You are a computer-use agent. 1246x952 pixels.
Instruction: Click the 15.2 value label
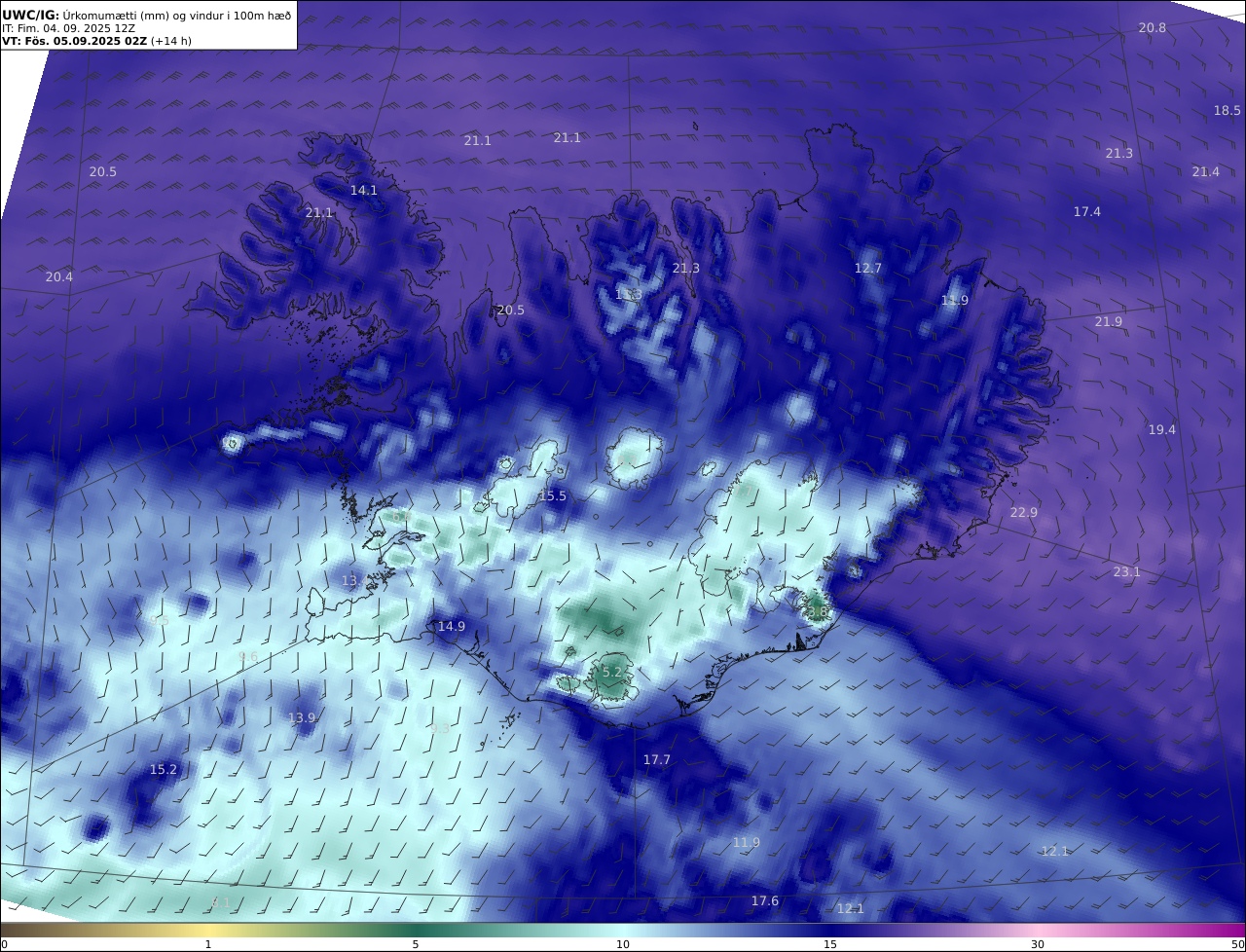164,770
